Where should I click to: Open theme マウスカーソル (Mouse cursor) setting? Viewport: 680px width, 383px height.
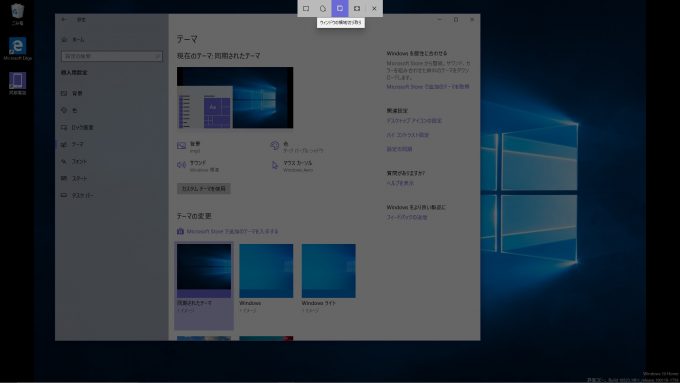[292, 166]
